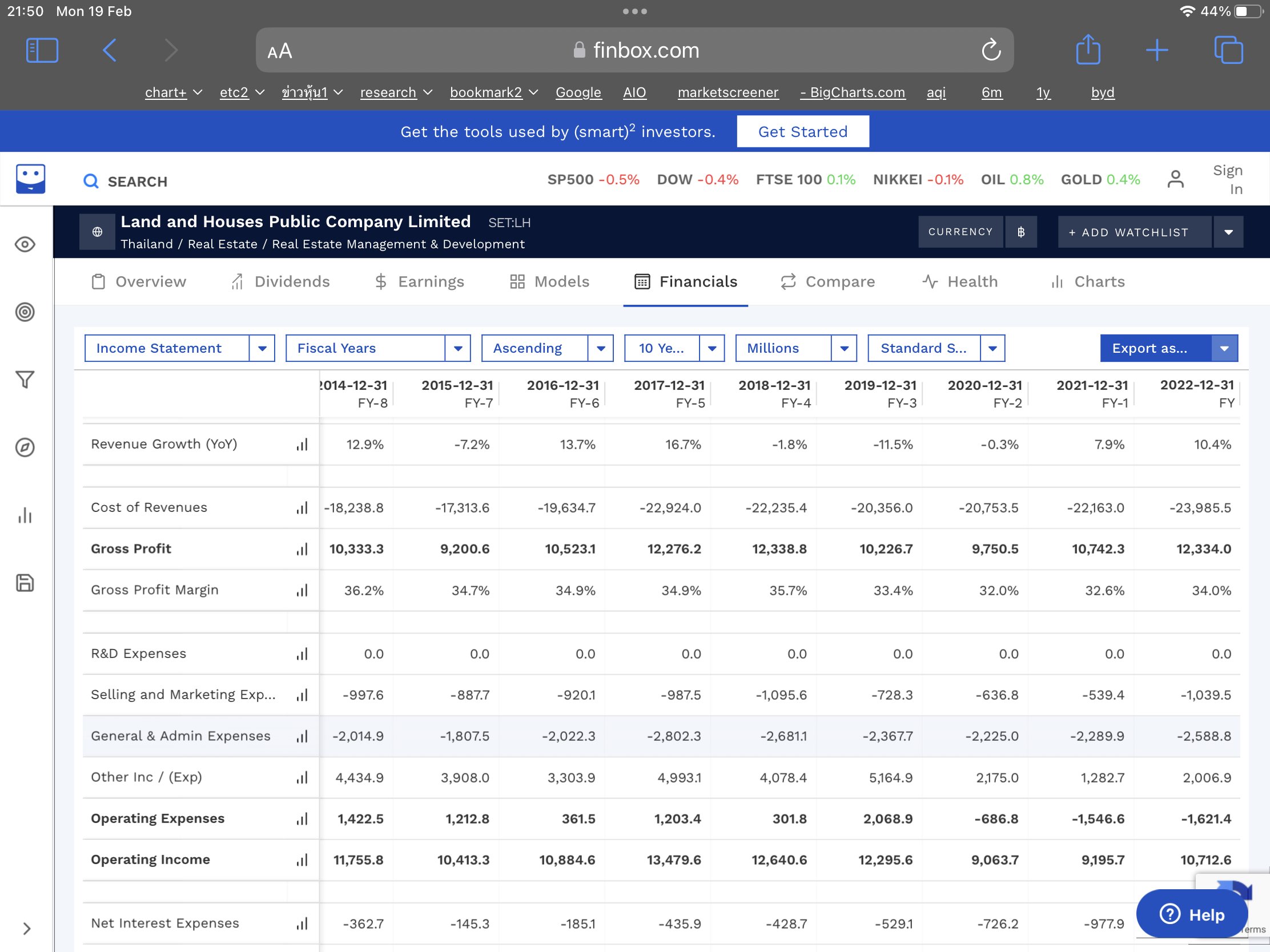Screen dimensions: 1270x952
Task: Chart Operating Income row icon
Action: pos(302,860)
